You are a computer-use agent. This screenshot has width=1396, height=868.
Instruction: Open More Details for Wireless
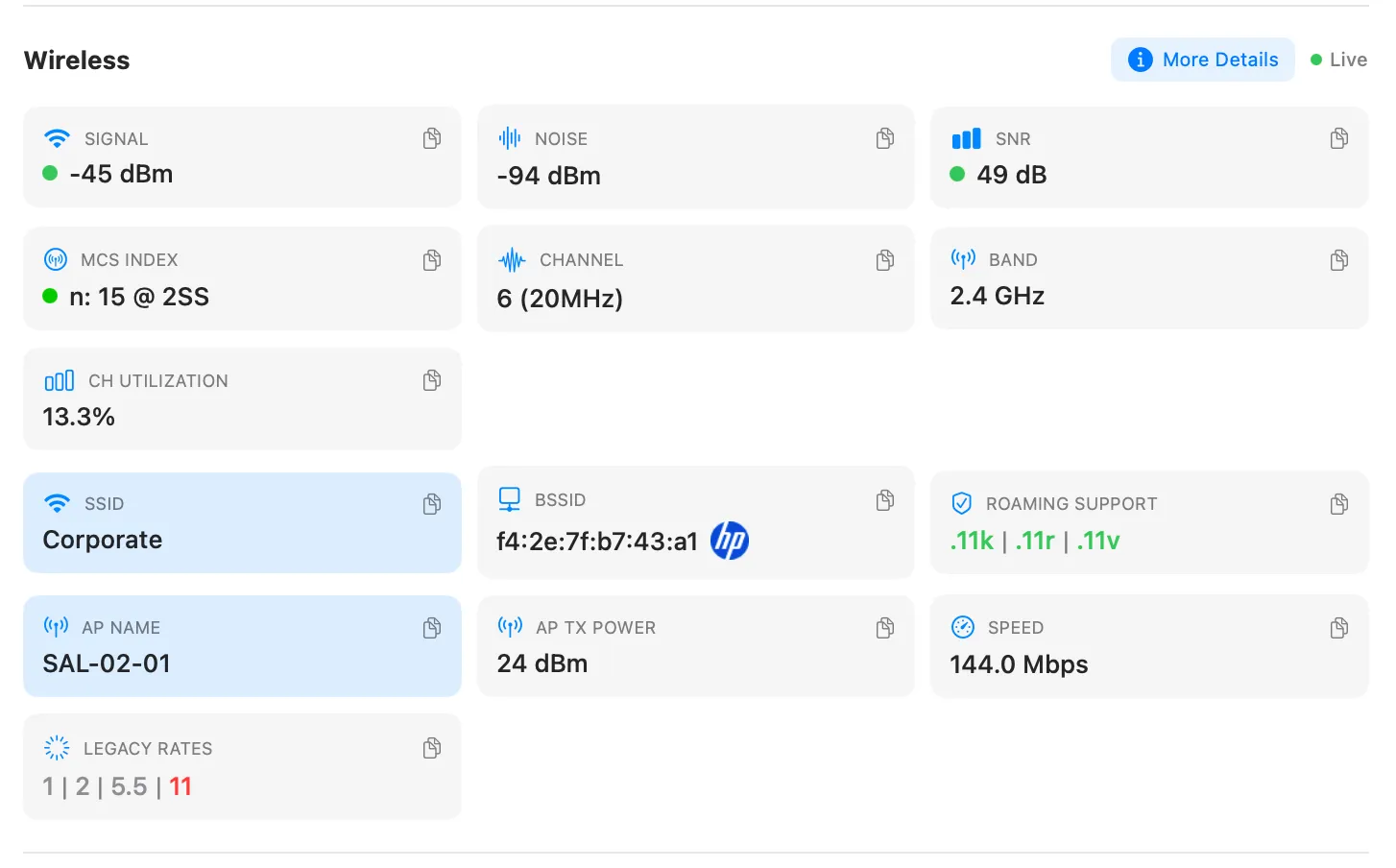point(1203,60)
